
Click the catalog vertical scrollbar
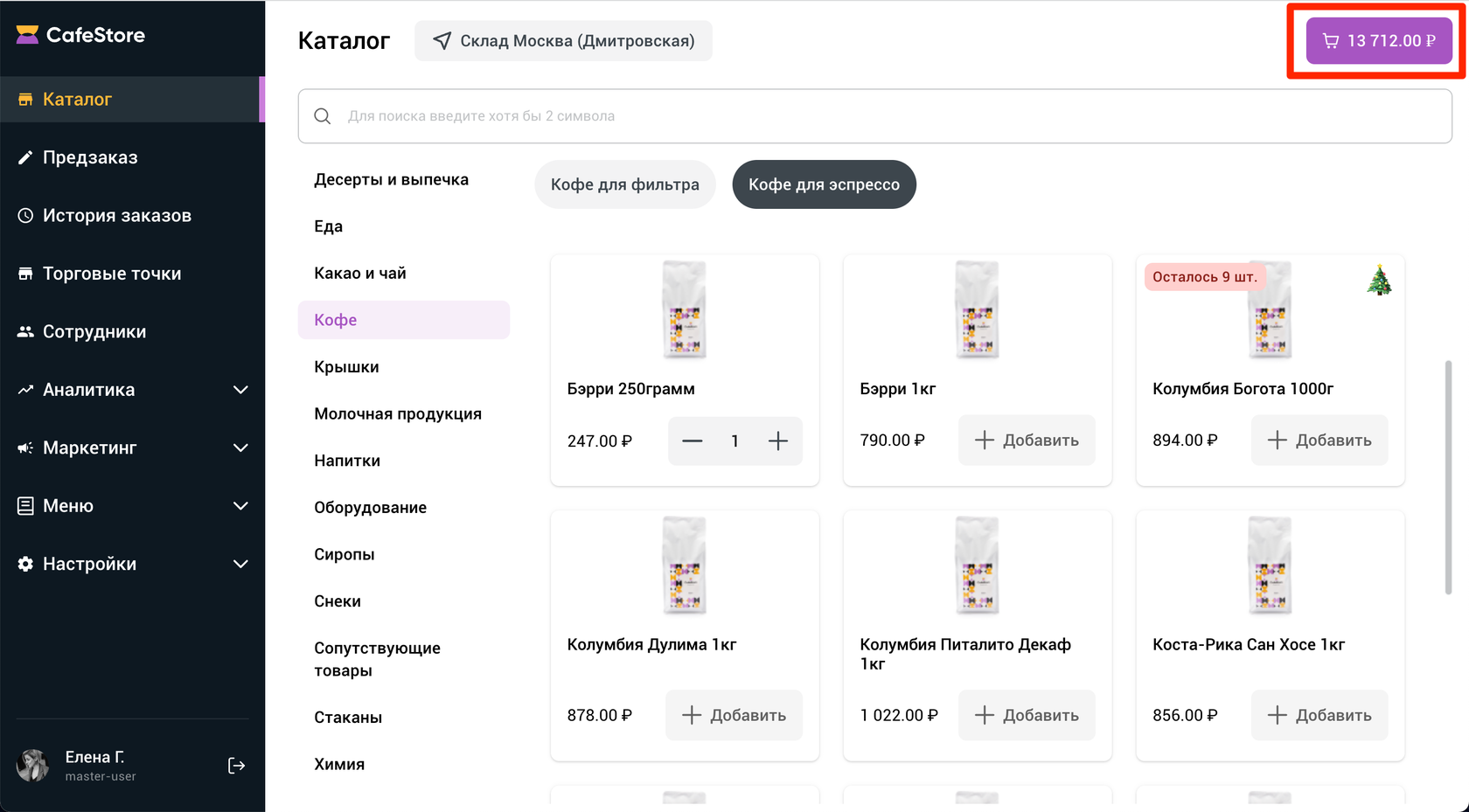[1448, 477]
